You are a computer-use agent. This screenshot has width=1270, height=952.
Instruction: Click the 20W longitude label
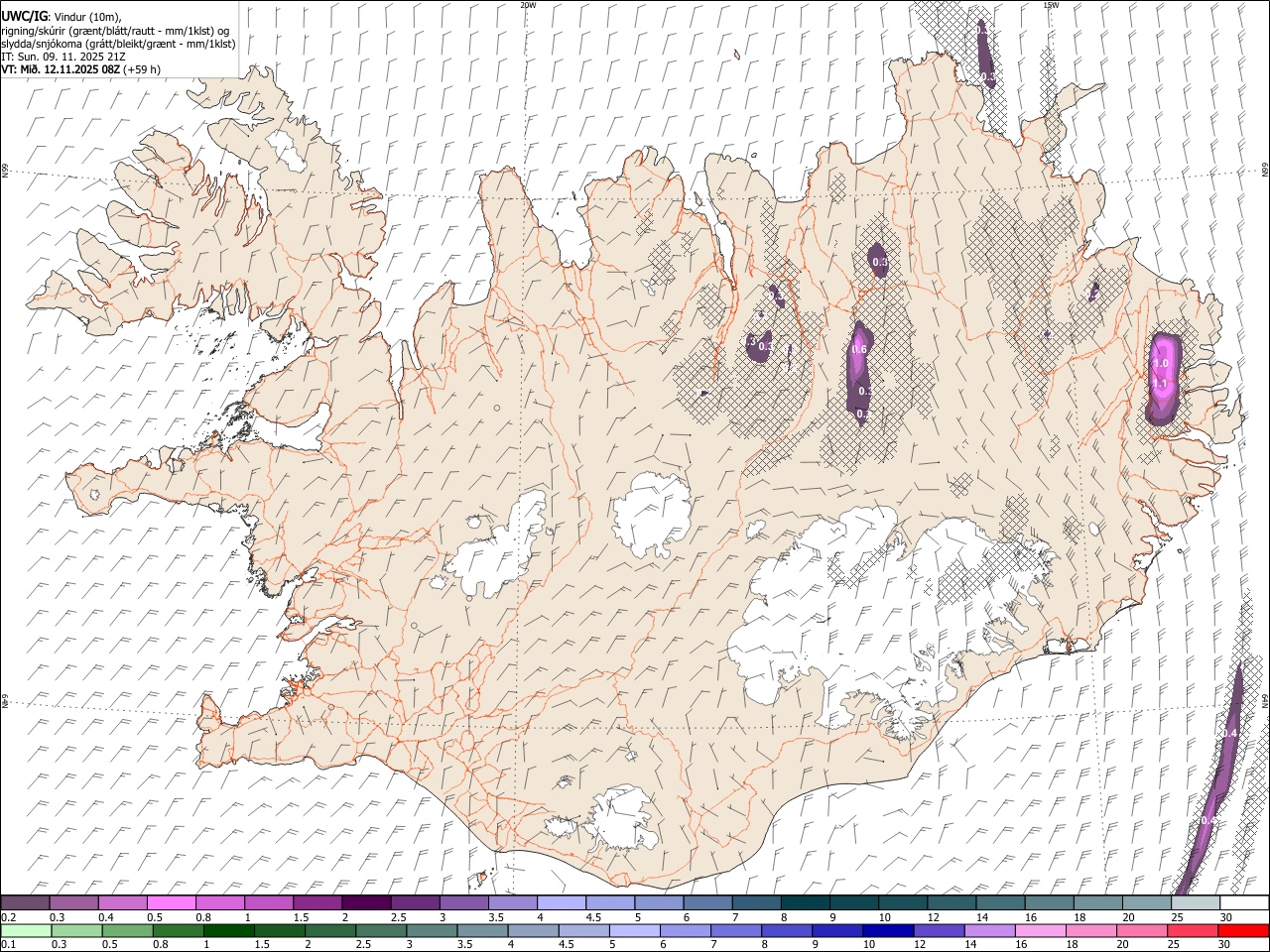(x=528, y=5)
